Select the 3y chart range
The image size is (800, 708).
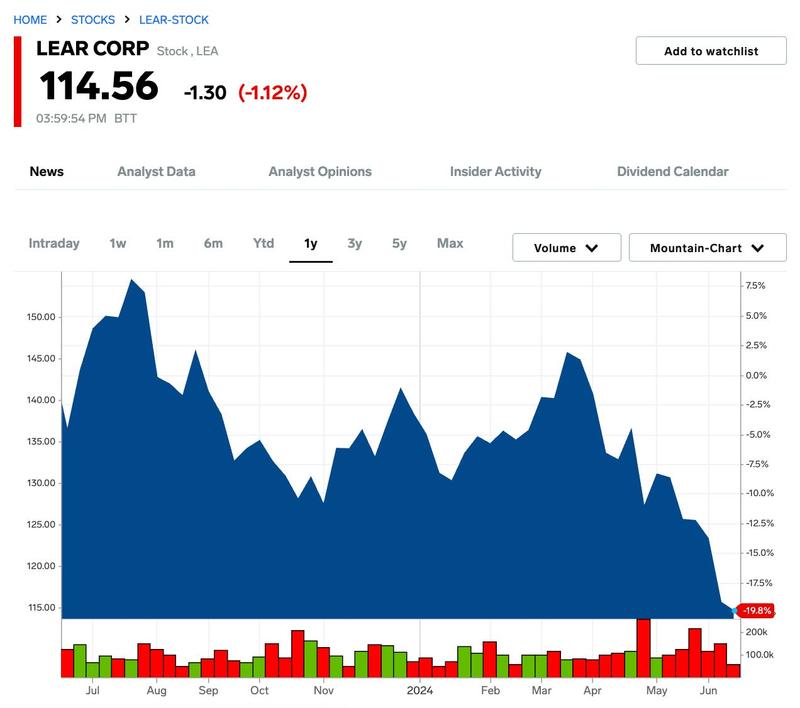355,243
